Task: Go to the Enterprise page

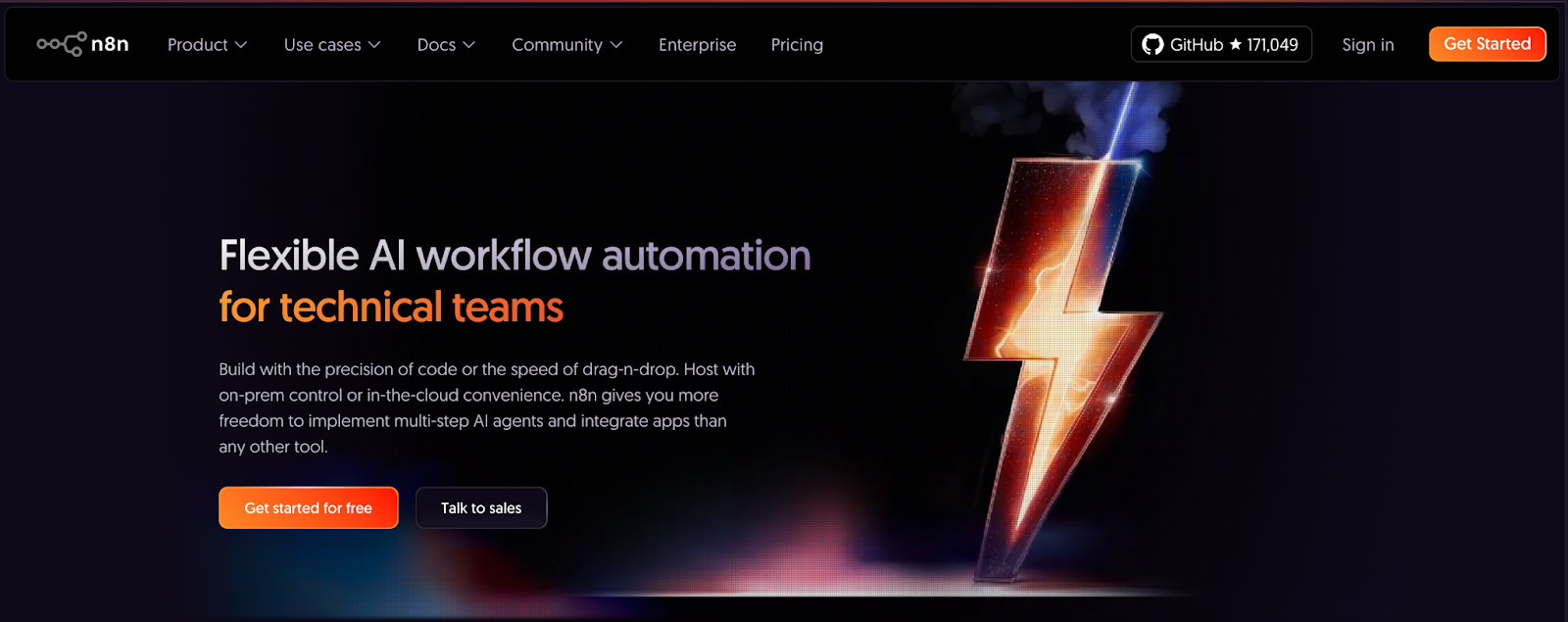Action: click(697, 45)
